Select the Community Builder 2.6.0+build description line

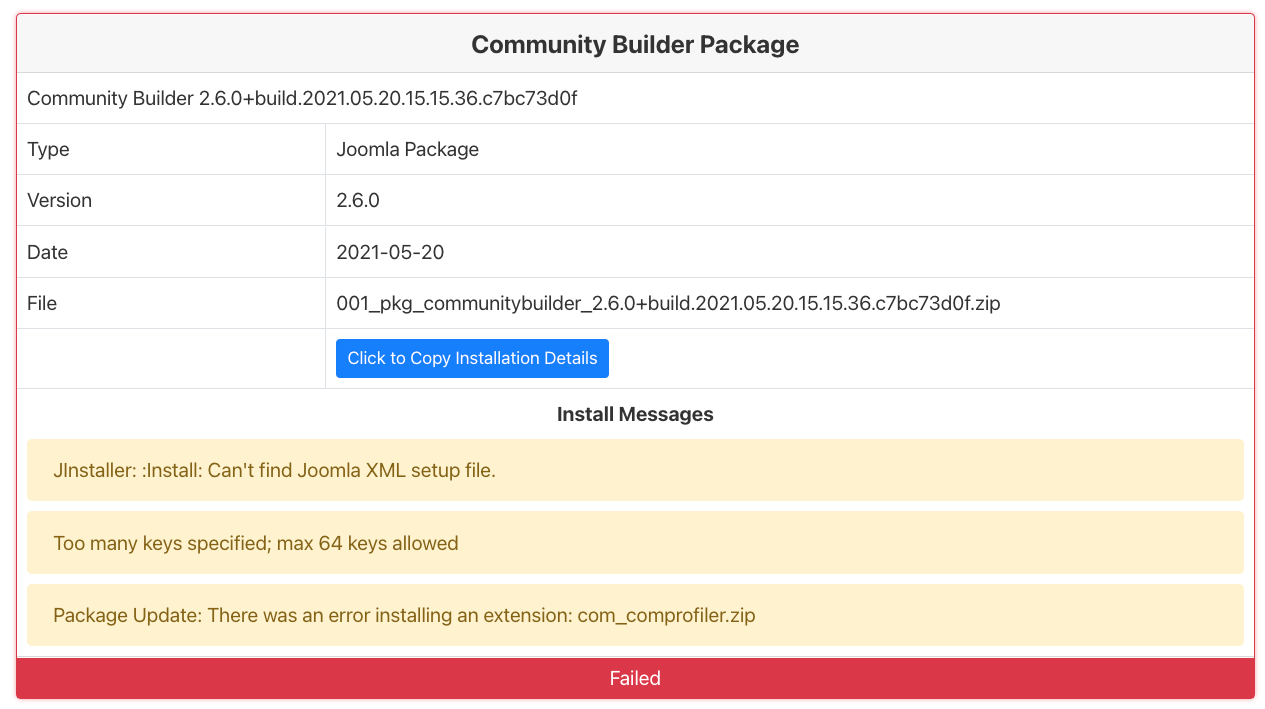(302, 98)
